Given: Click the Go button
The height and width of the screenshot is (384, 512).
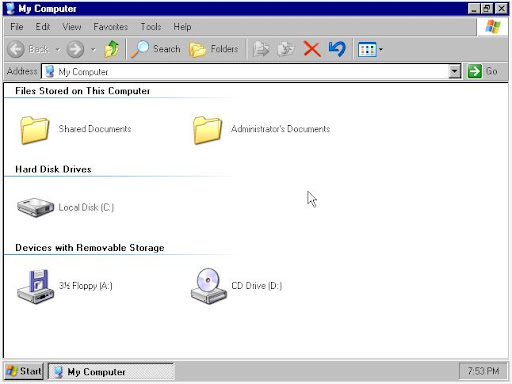Looking at the screenshot, I should point(483,71).
